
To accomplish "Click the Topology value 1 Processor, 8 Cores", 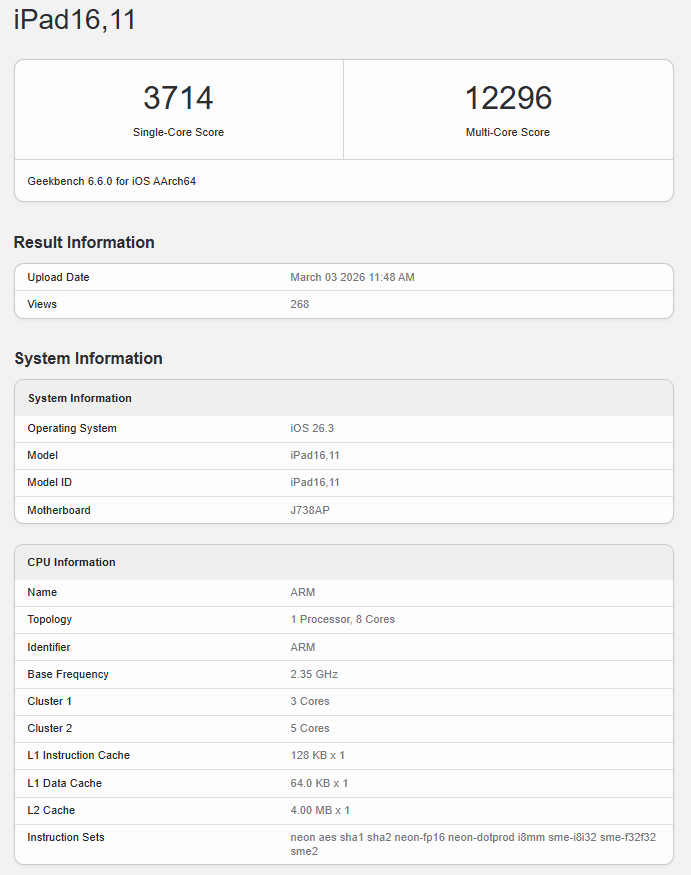I will (342, 619).
